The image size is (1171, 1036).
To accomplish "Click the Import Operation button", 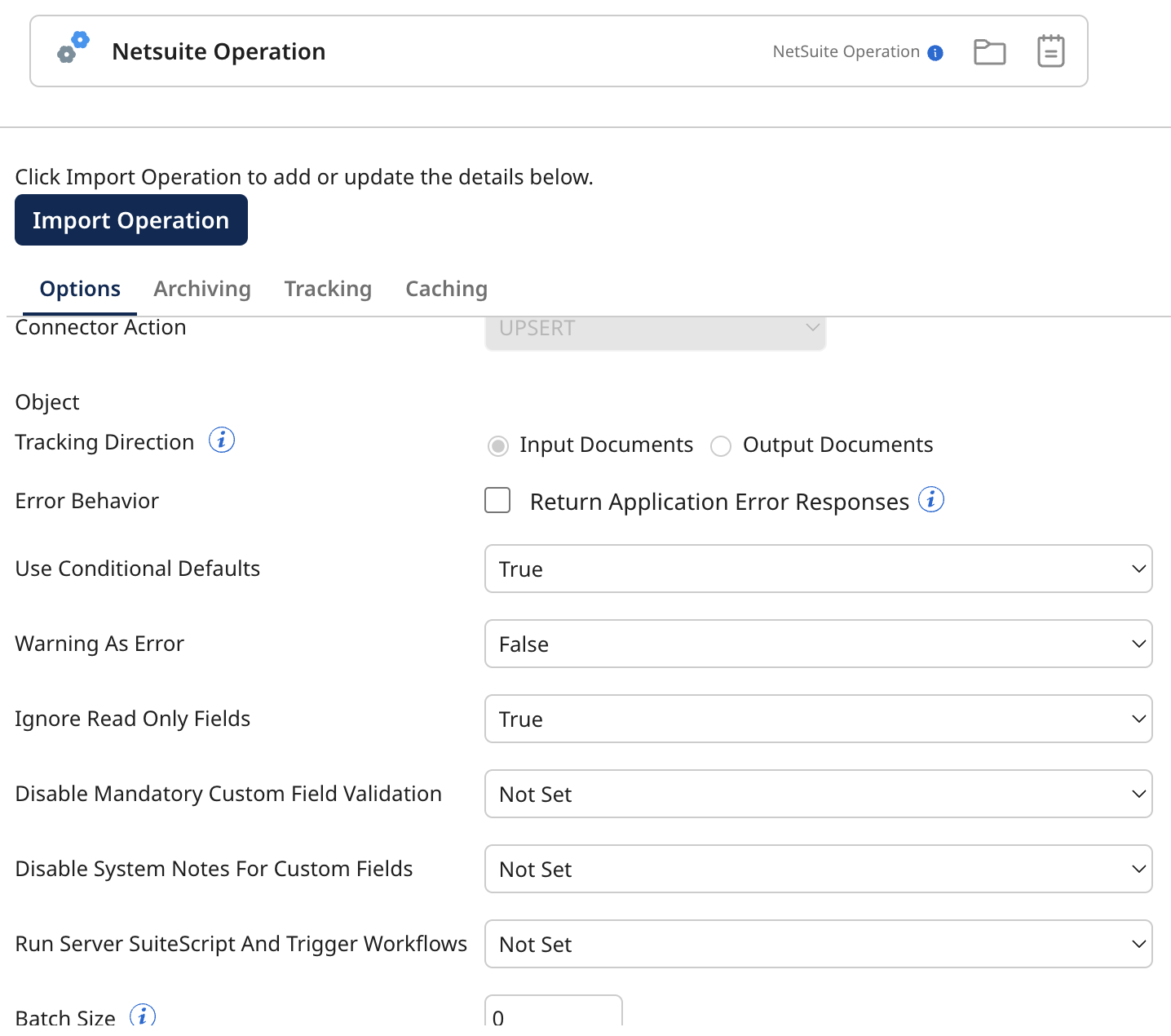I will [x=130, y=219].
